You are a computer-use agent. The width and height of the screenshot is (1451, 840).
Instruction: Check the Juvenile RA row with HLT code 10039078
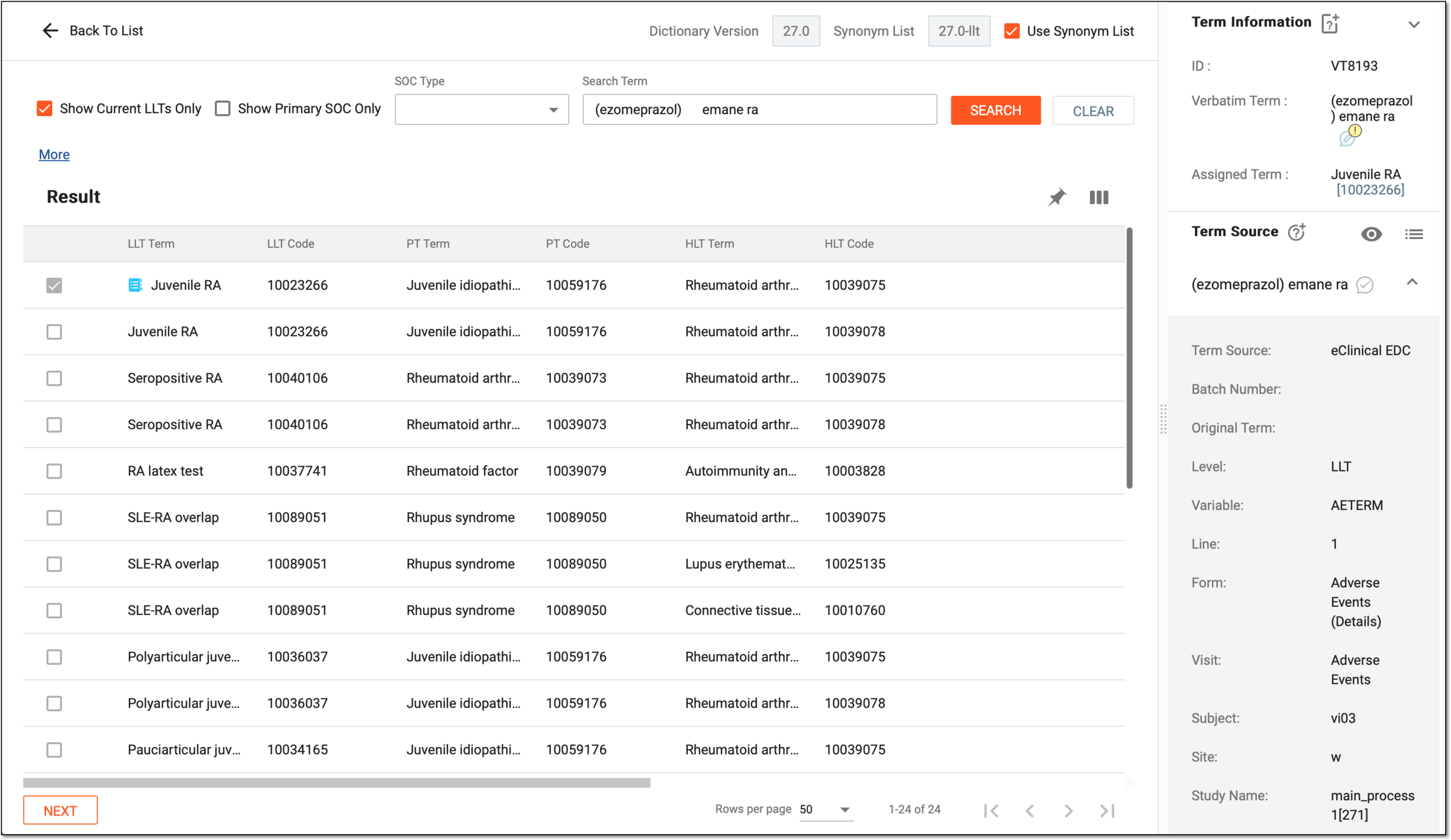pyautogui.click(x=54, y=332)
